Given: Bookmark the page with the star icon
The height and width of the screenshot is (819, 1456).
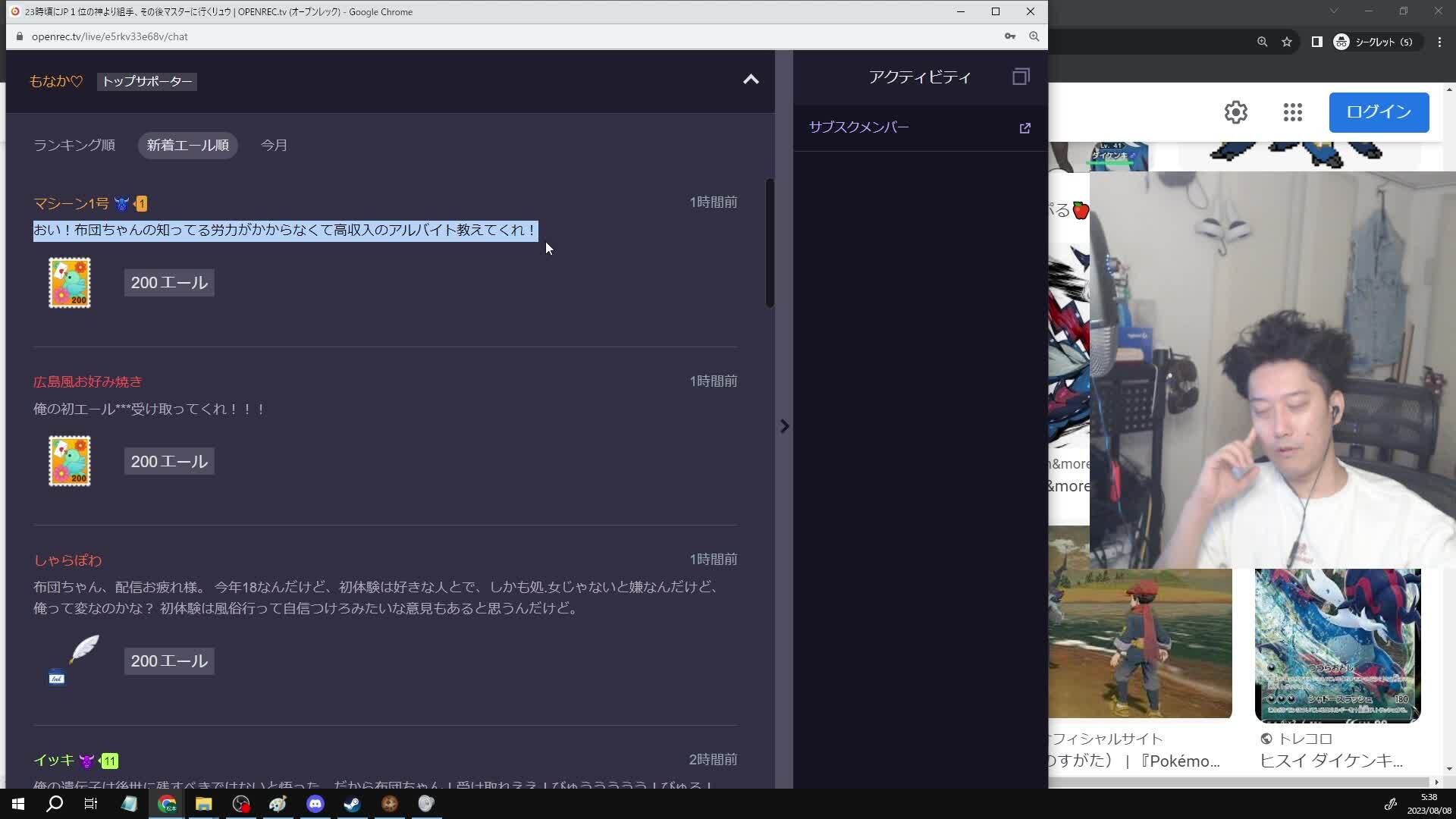Looking at the screenshot, I should (1287, 42).
